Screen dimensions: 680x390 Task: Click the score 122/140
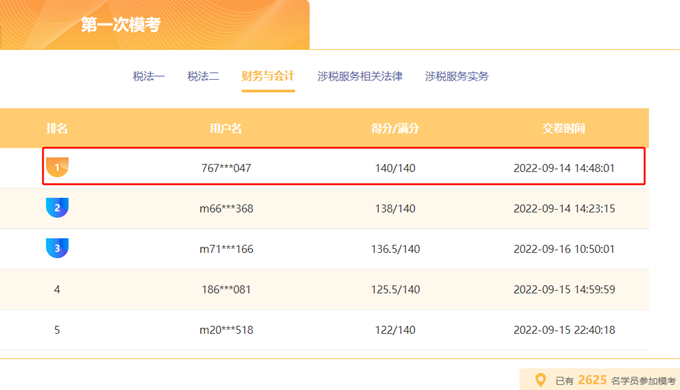pyautogui.click(x=395, y=330)
